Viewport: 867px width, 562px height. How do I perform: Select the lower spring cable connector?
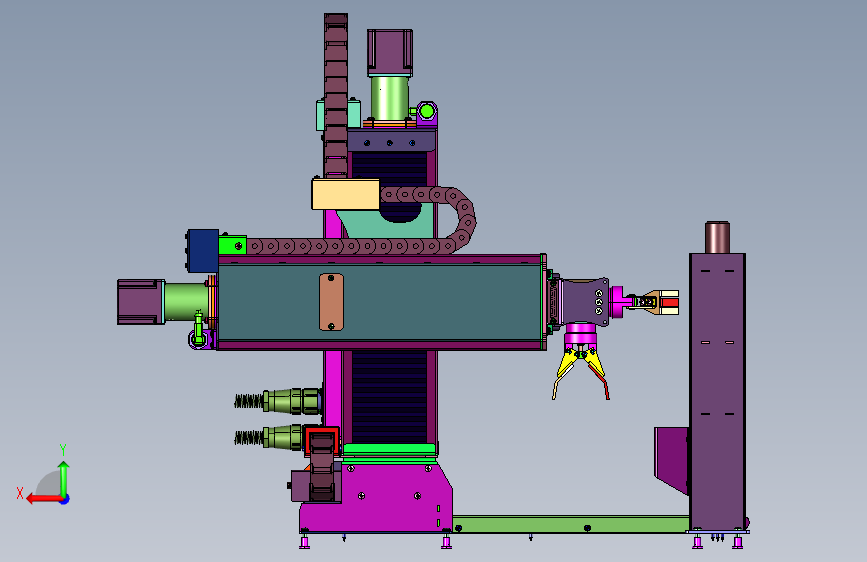(x=269, y=438)
